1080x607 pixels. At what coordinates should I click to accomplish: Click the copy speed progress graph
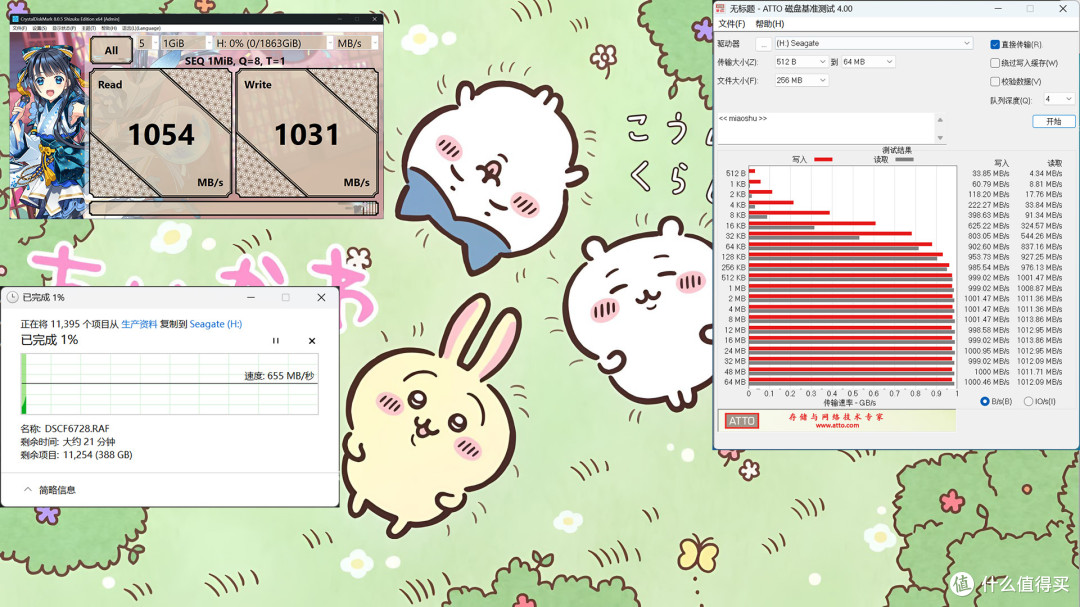169,384
